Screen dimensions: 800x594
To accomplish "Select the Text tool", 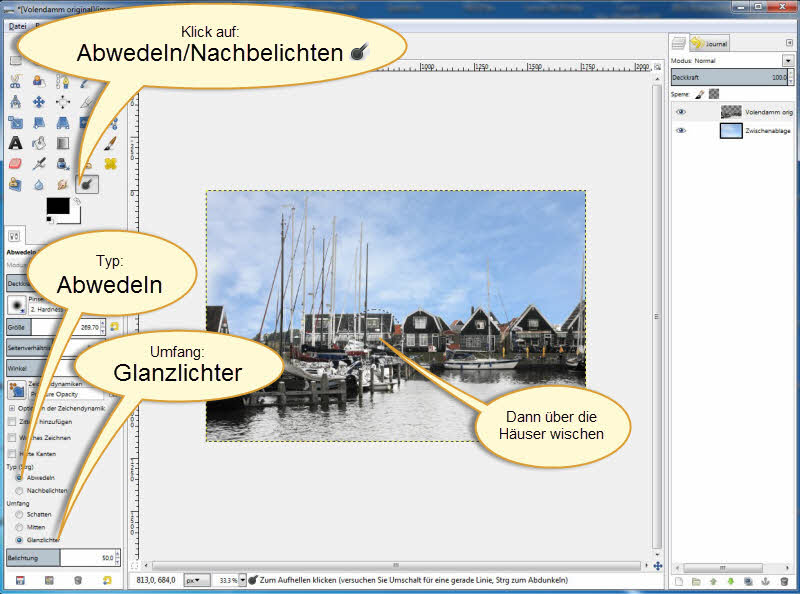I will point(15,143).
